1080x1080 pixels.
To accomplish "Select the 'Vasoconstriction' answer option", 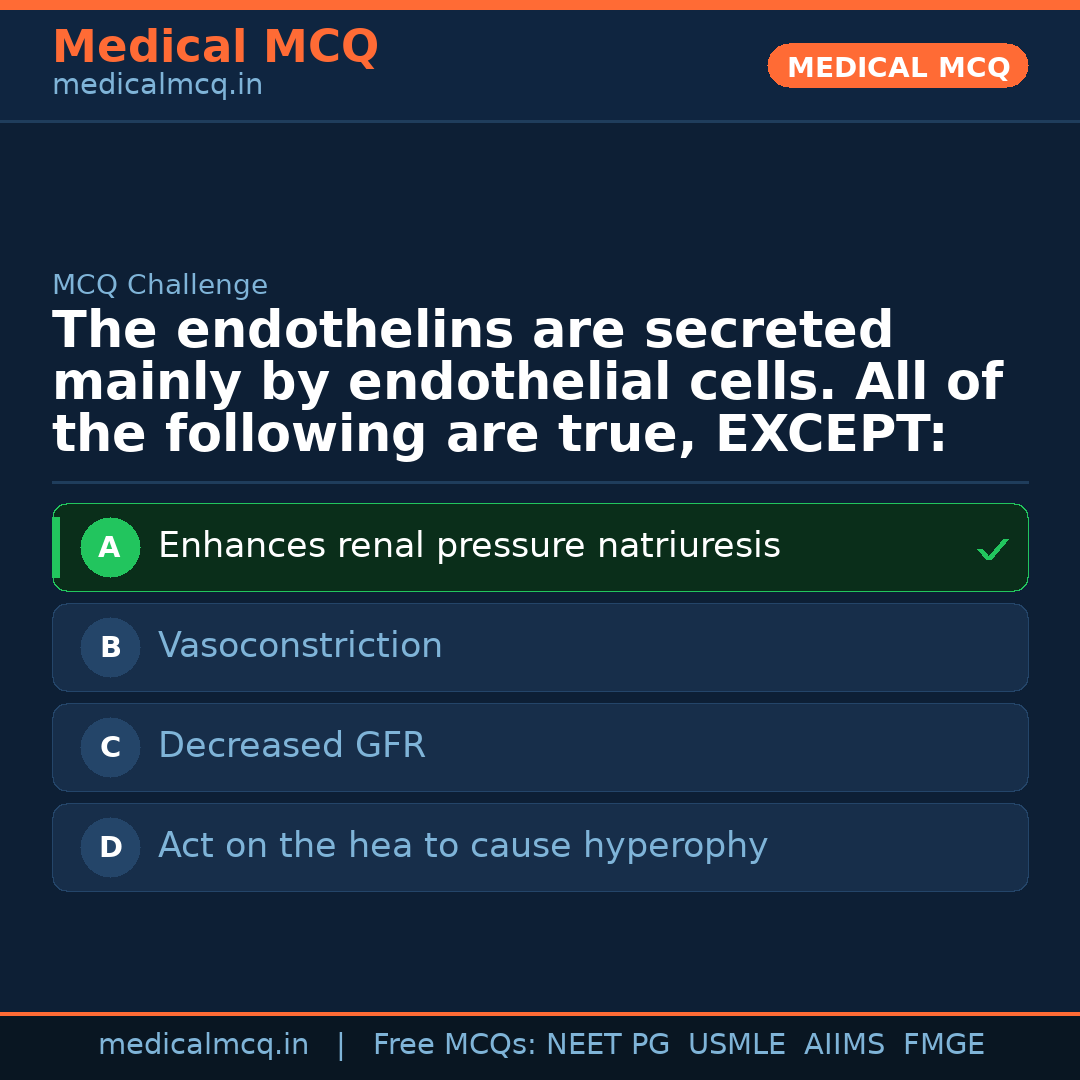I will (x=300, y=646).
